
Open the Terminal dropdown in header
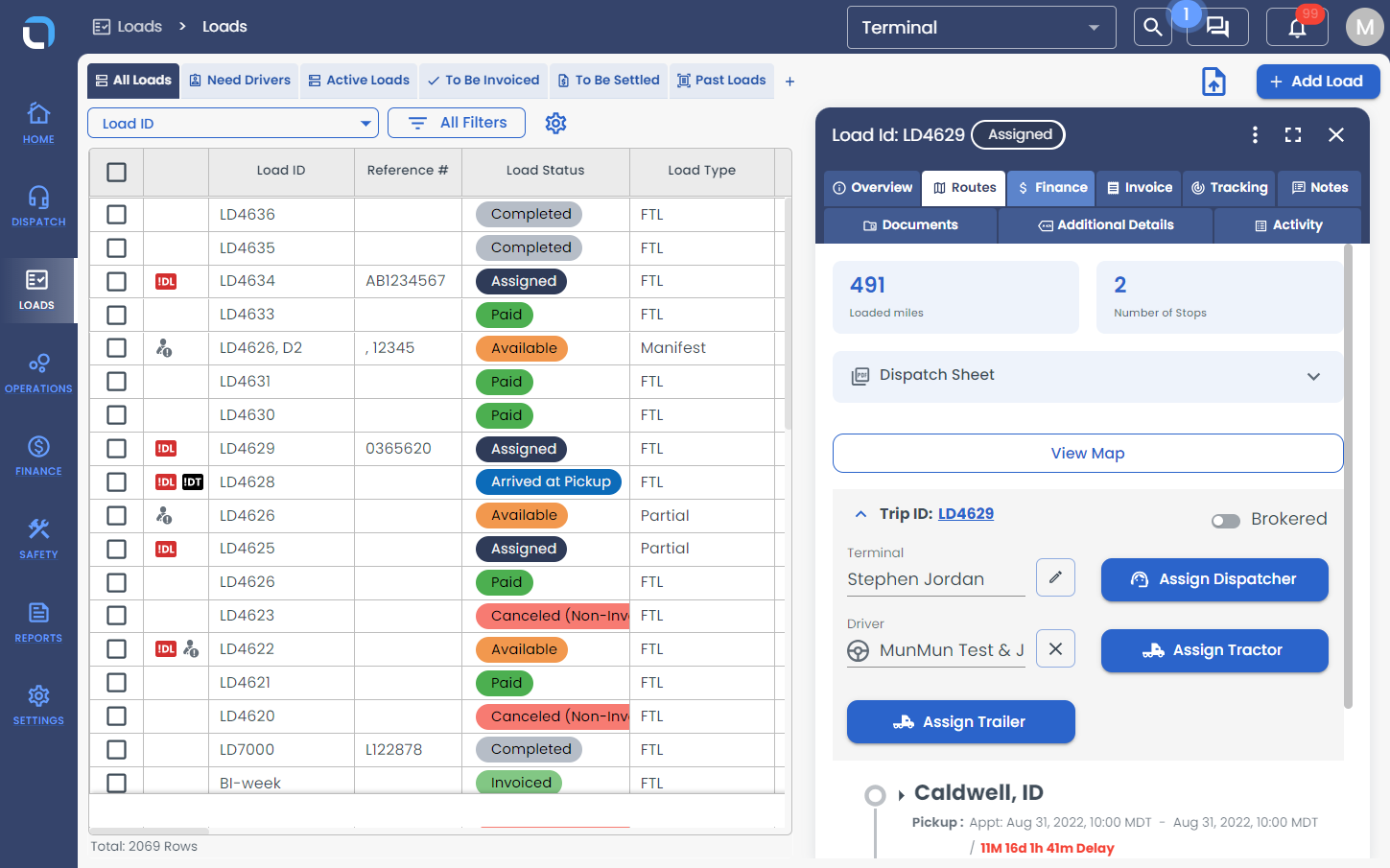coord(981,27)
